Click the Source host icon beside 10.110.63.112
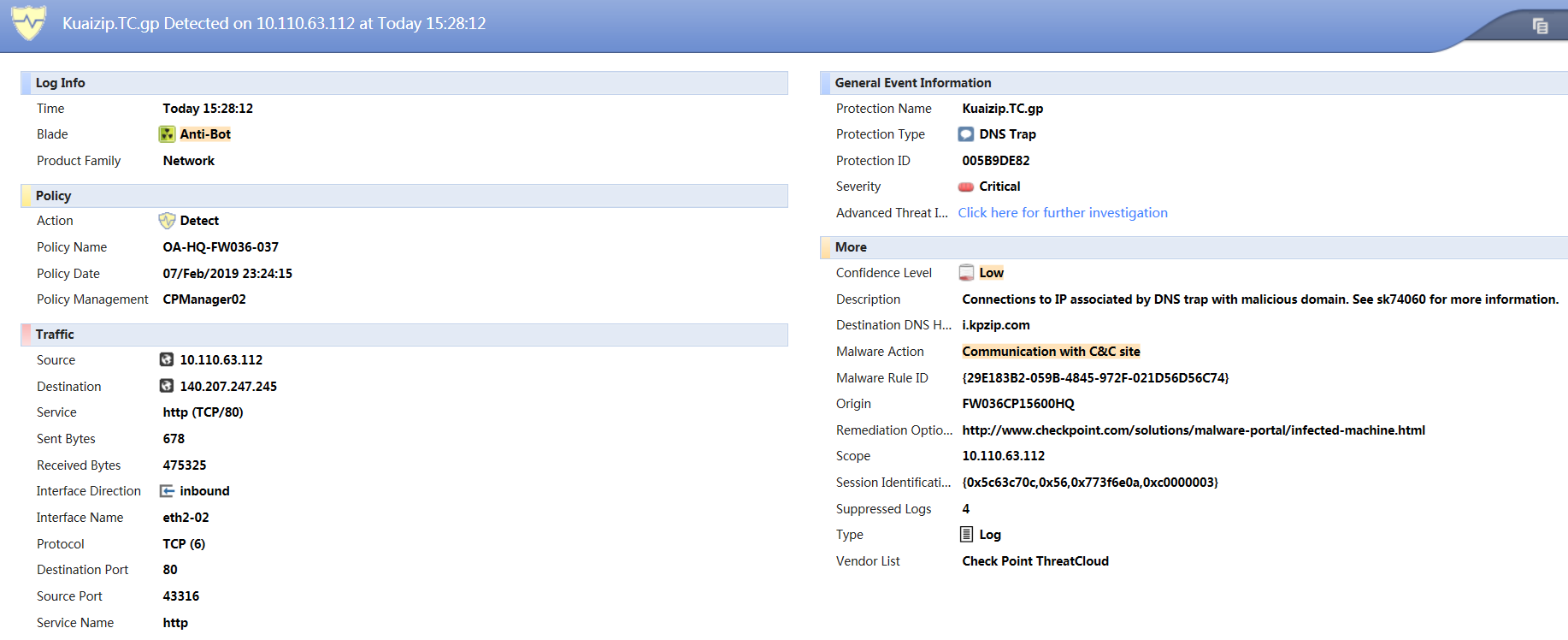This screenshot has width=1568, height=640. tap(168, 360)
